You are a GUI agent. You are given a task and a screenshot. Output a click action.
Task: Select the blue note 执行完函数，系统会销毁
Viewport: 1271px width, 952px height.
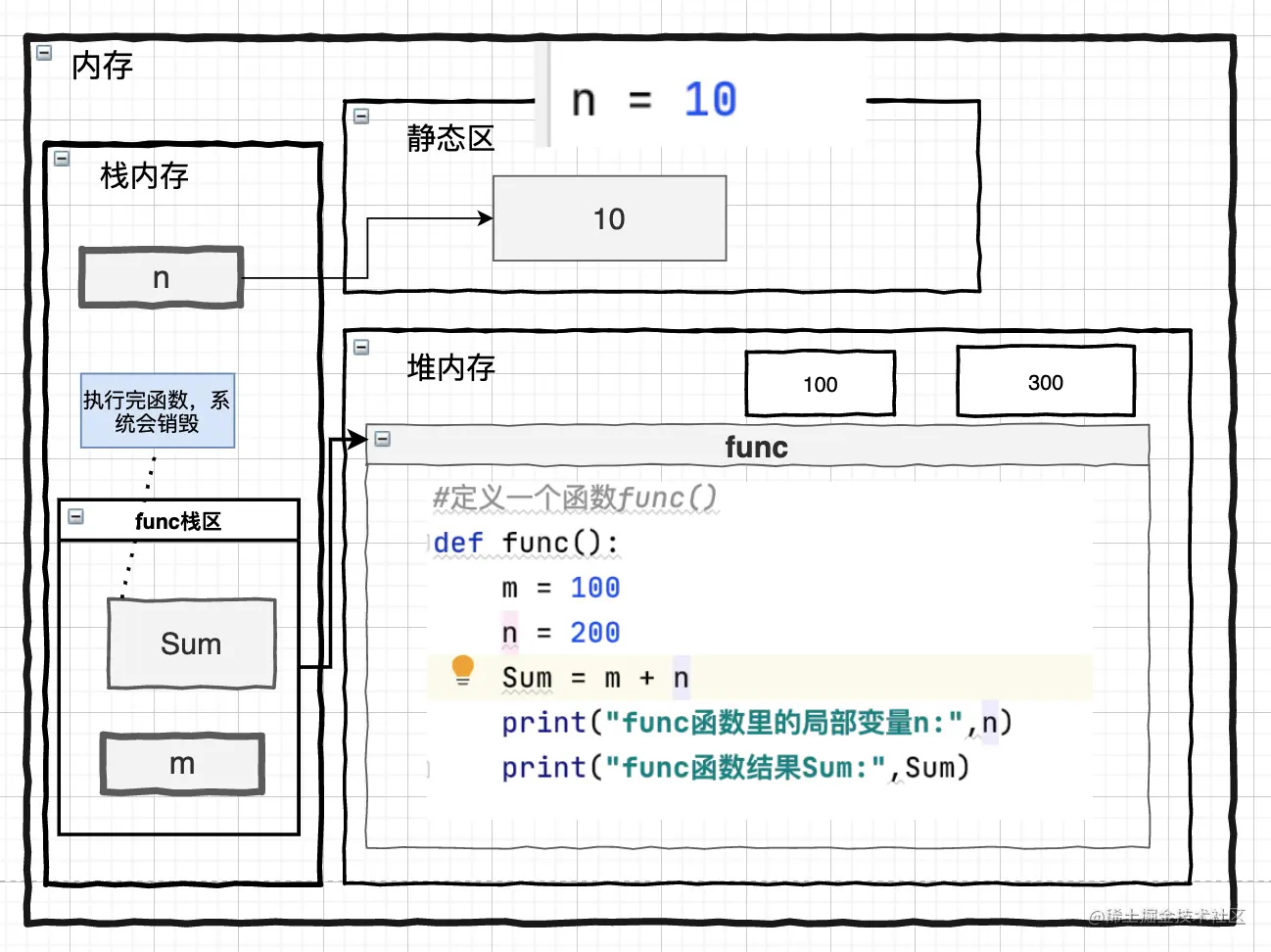coord(158,411)
